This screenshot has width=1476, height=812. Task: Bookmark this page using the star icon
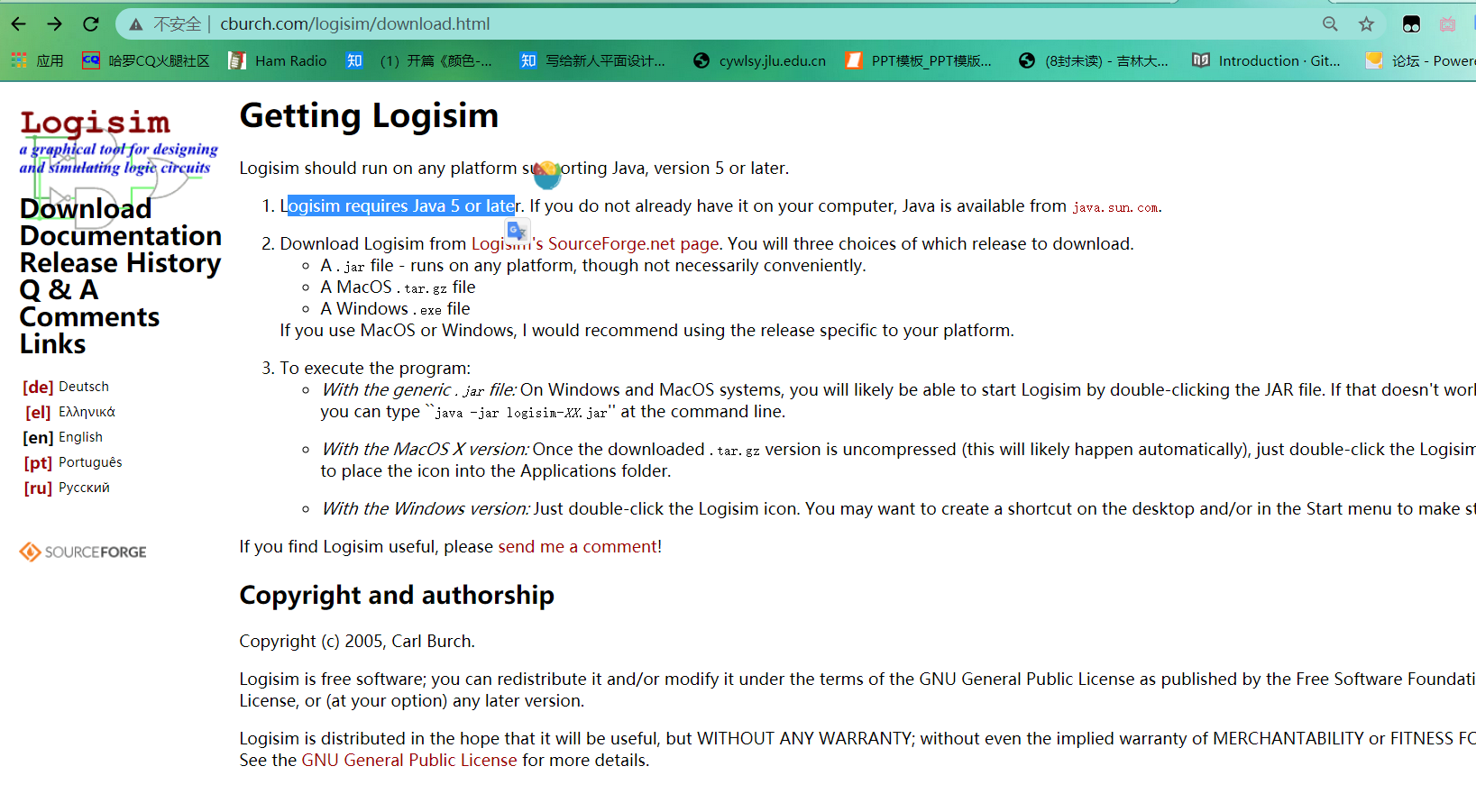[x=1366, y=24]
